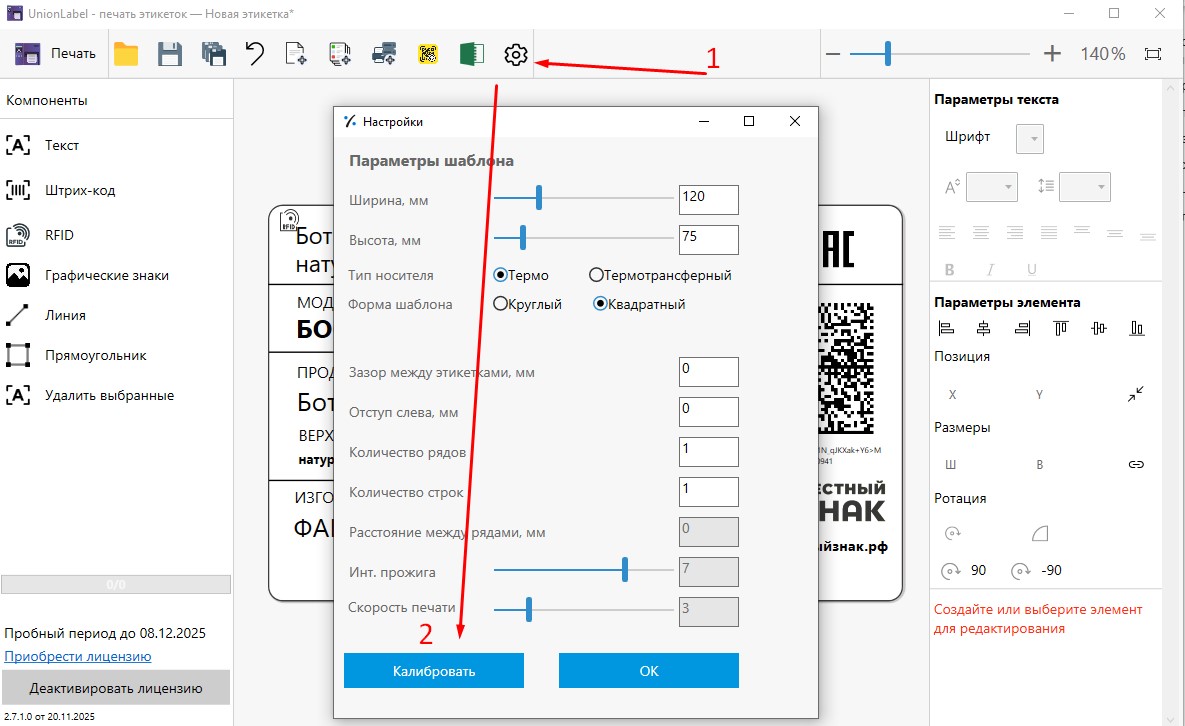Expand the font size dropdown

[x=991, y=187]
